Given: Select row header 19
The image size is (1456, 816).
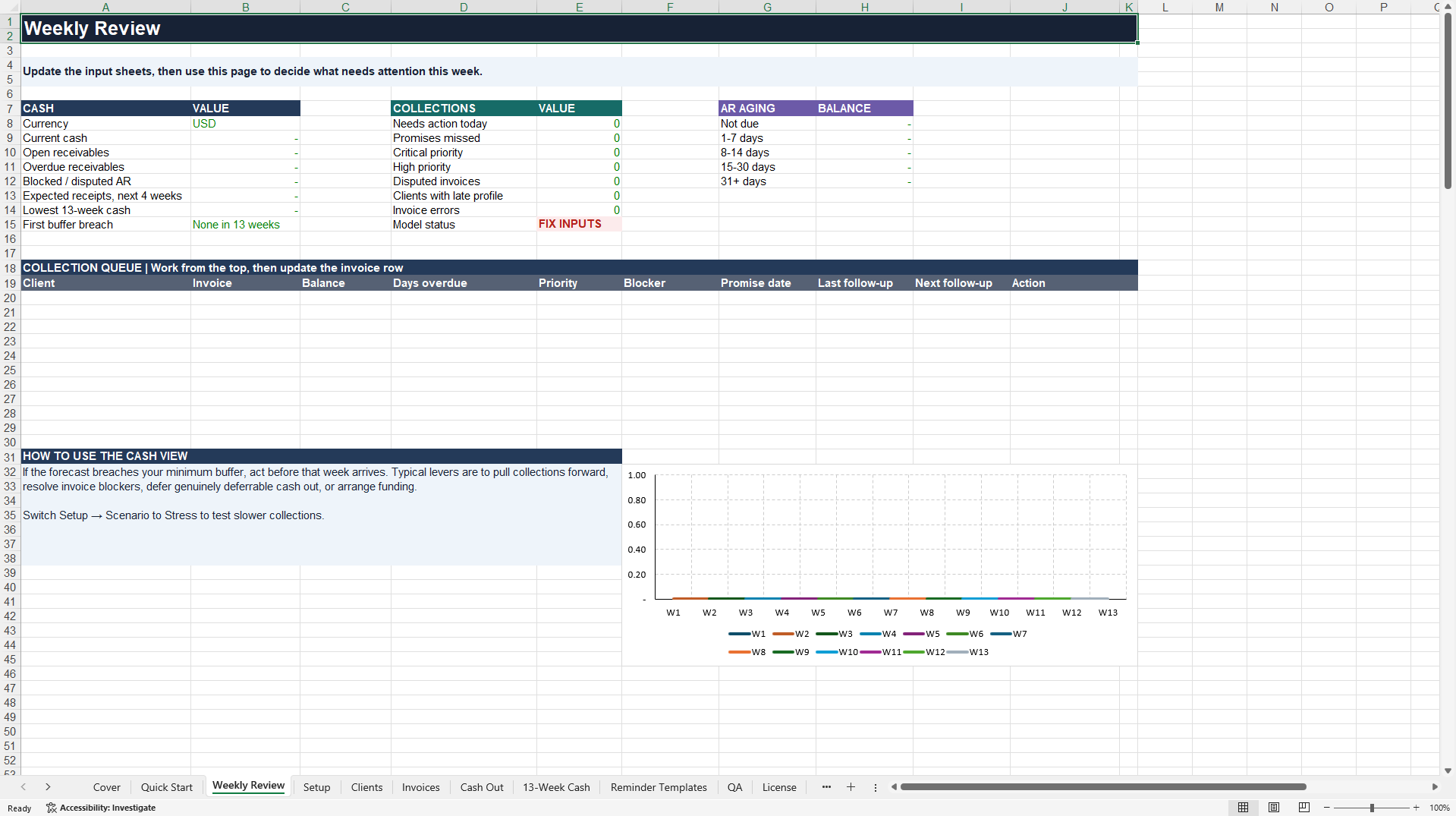Looking at the screenshot, I should [x=10, y=283].
